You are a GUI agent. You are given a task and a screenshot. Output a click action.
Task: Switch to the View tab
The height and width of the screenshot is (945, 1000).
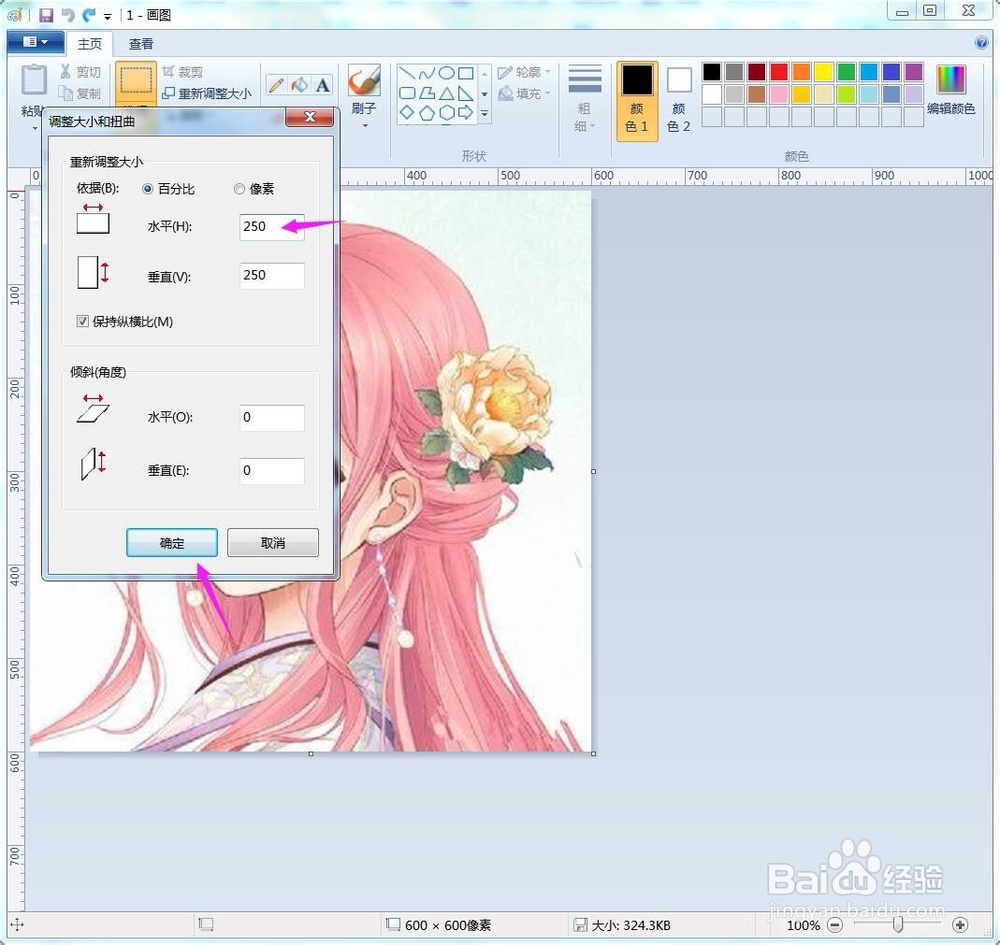[x=141, y=43]
